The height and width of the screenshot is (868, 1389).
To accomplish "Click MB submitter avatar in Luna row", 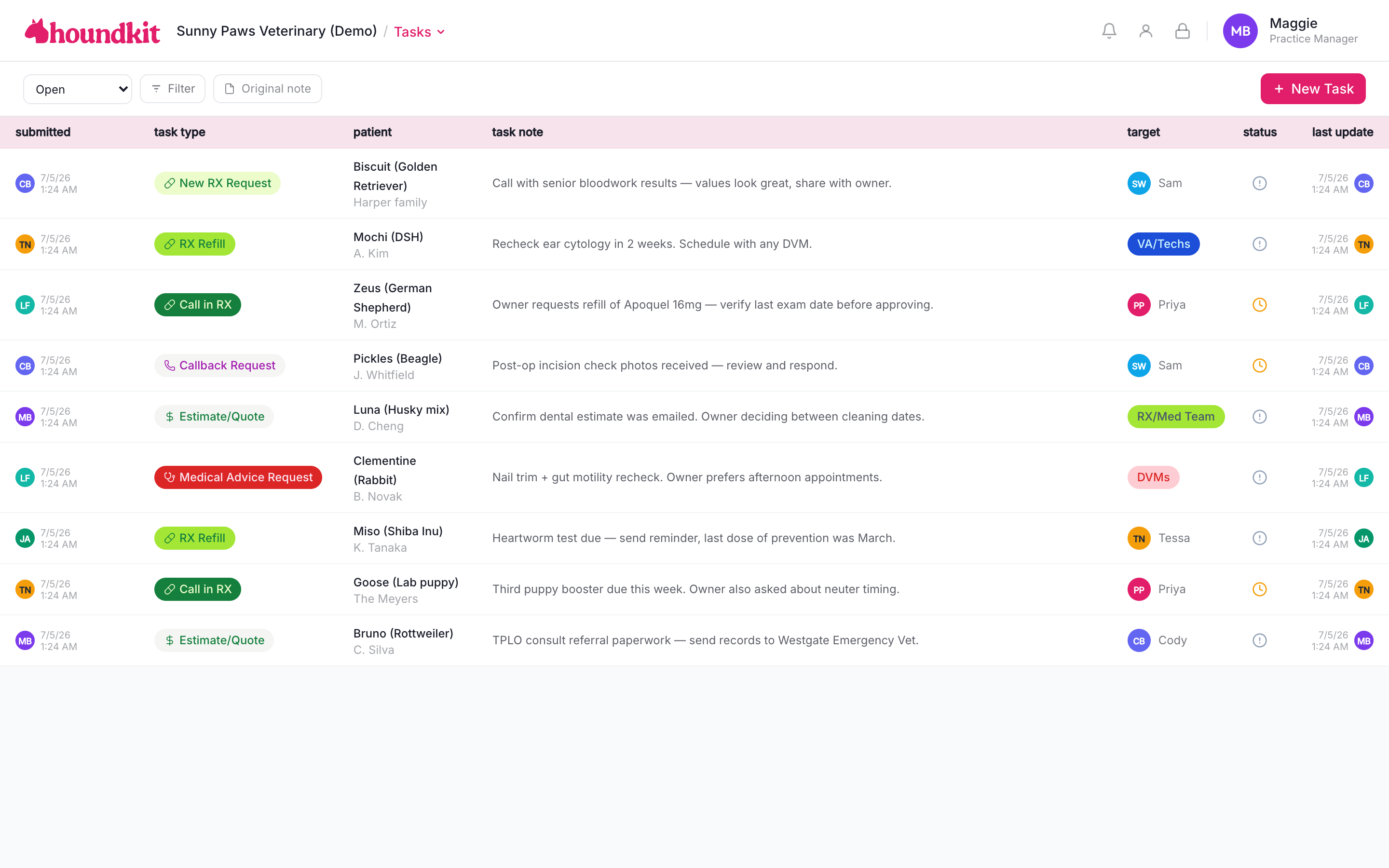I will (25, 417).
